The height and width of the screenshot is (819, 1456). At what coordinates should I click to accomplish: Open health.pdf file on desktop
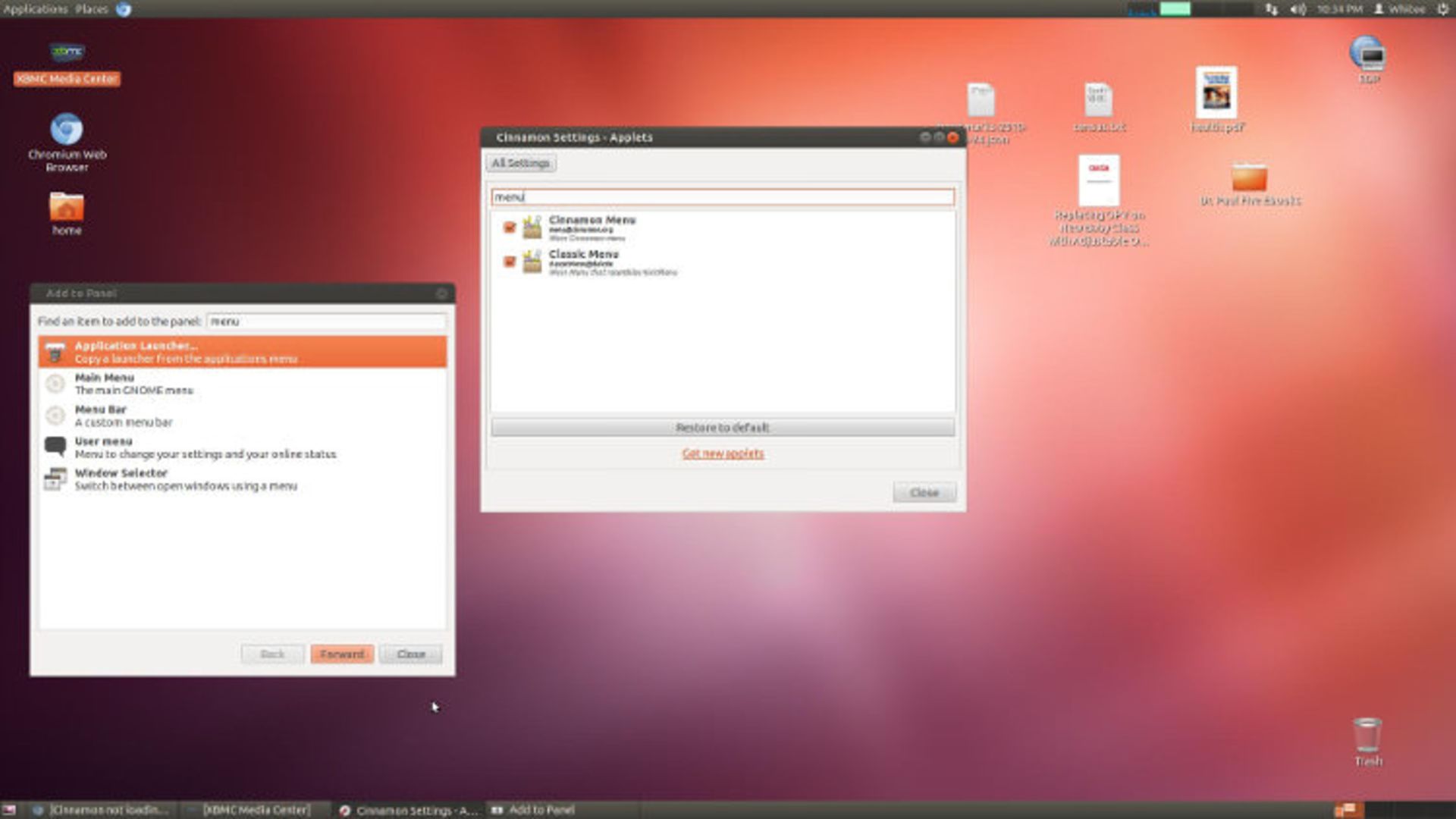tap(1216, 93)
